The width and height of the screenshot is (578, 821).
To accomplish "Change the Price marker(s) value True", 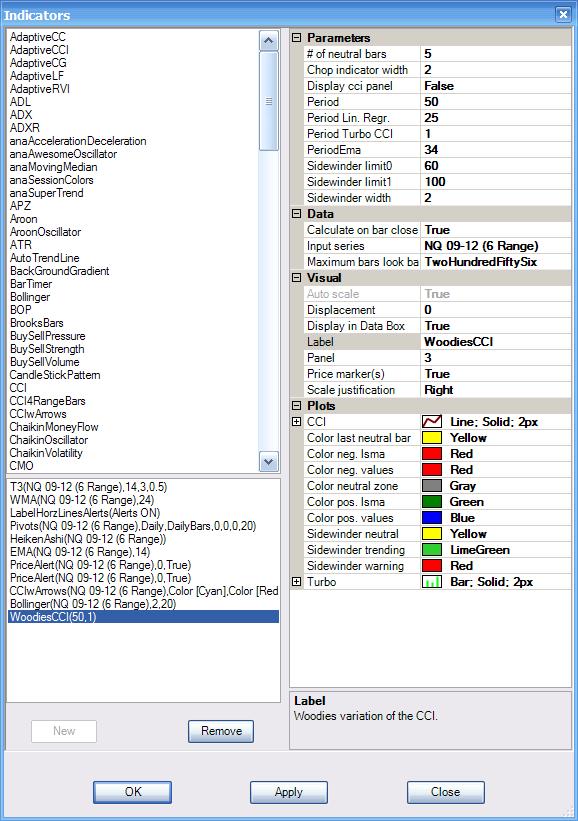I will pyautogui.click(x=496, y=373).
